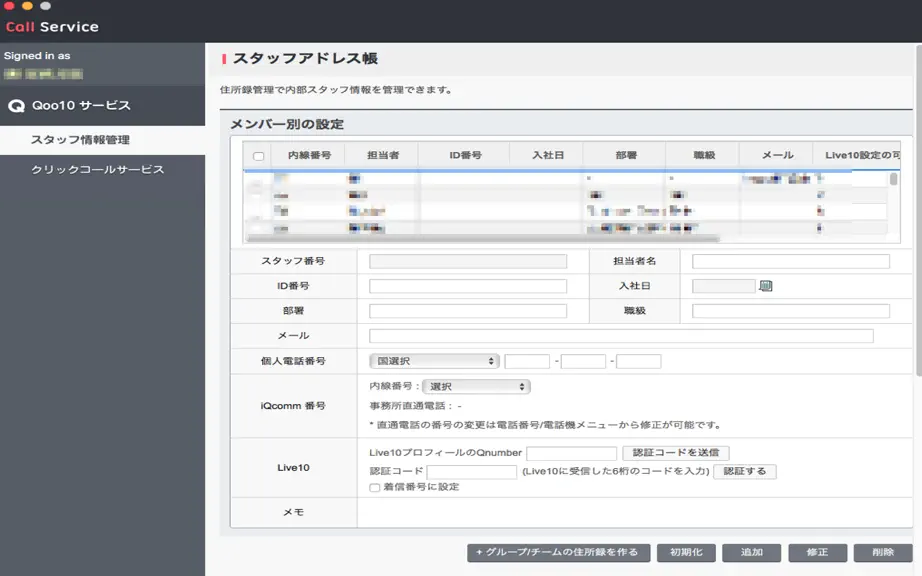Click the 修正 edit button
The image size is (922, 576).
click(x=817, y=552)
